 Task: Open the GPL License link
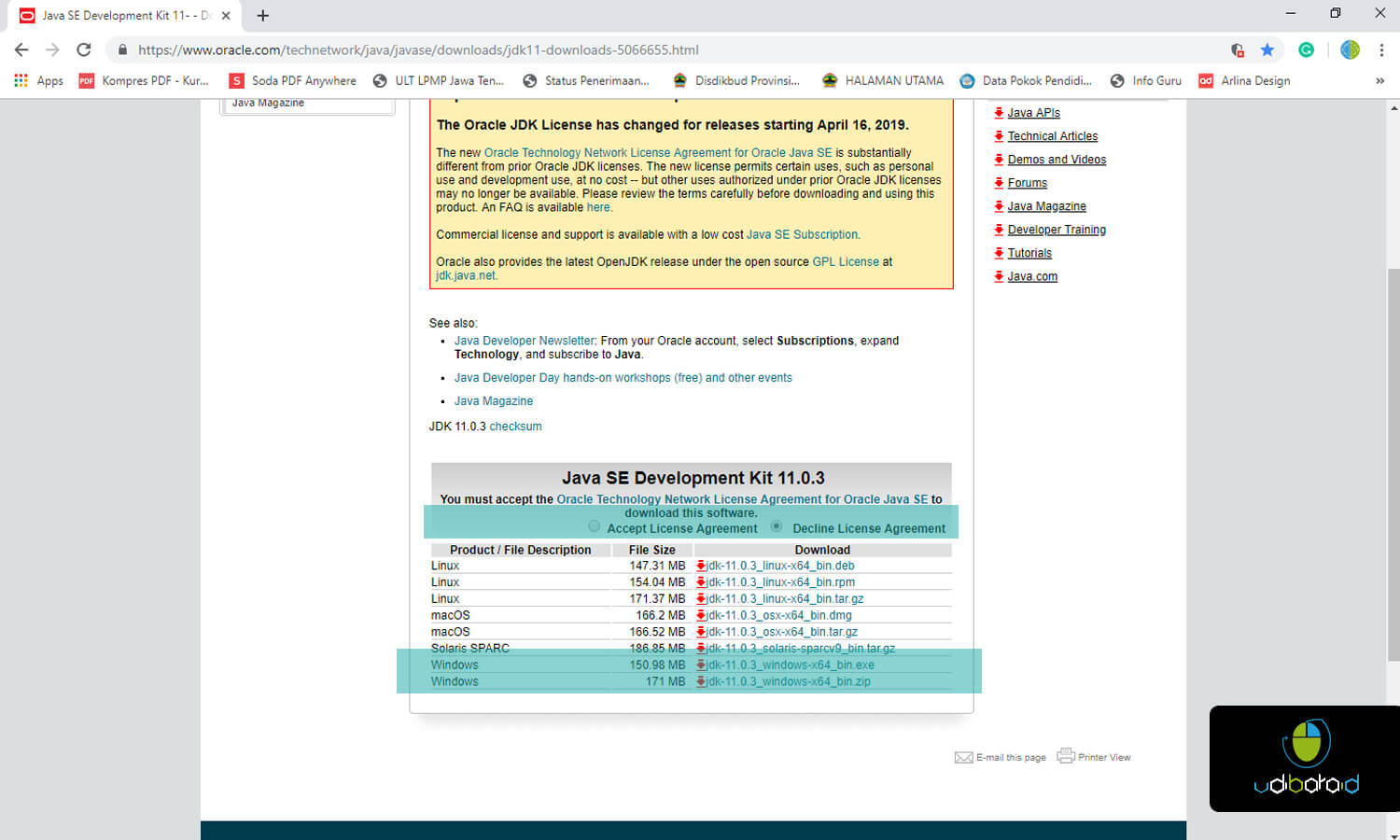[846, 262]
